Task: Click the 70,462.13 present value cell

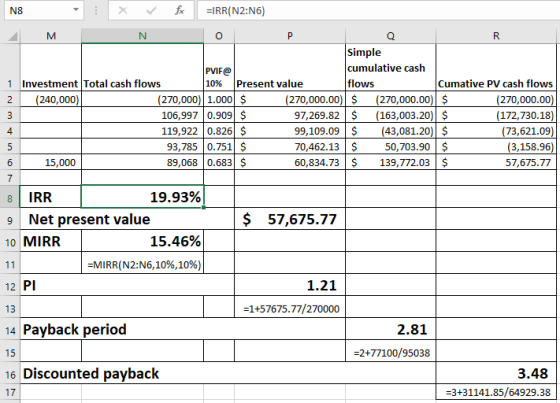Action: pyautogui.click(x=290, y=146)
